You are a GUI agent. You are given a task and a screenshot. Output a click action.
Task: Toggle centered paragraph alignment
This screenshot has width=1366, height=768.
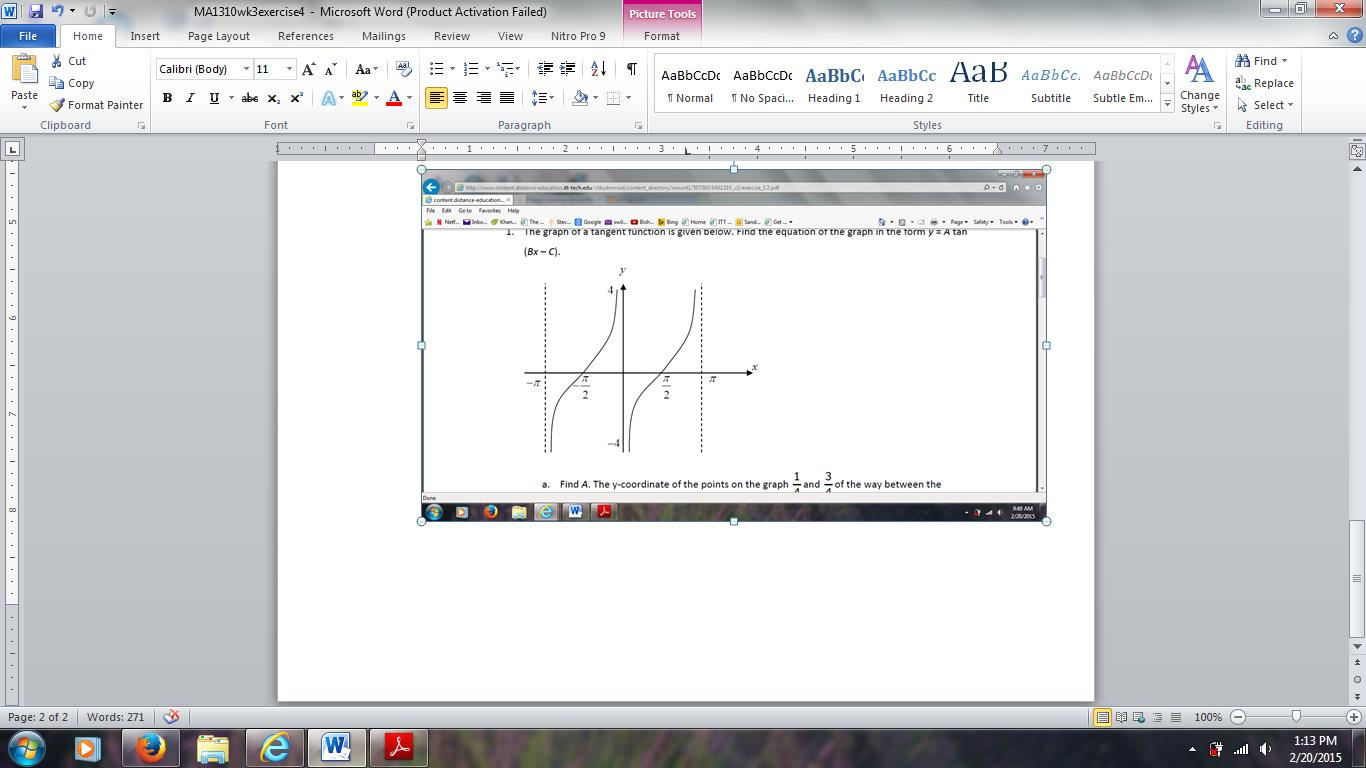click(459, 99)
